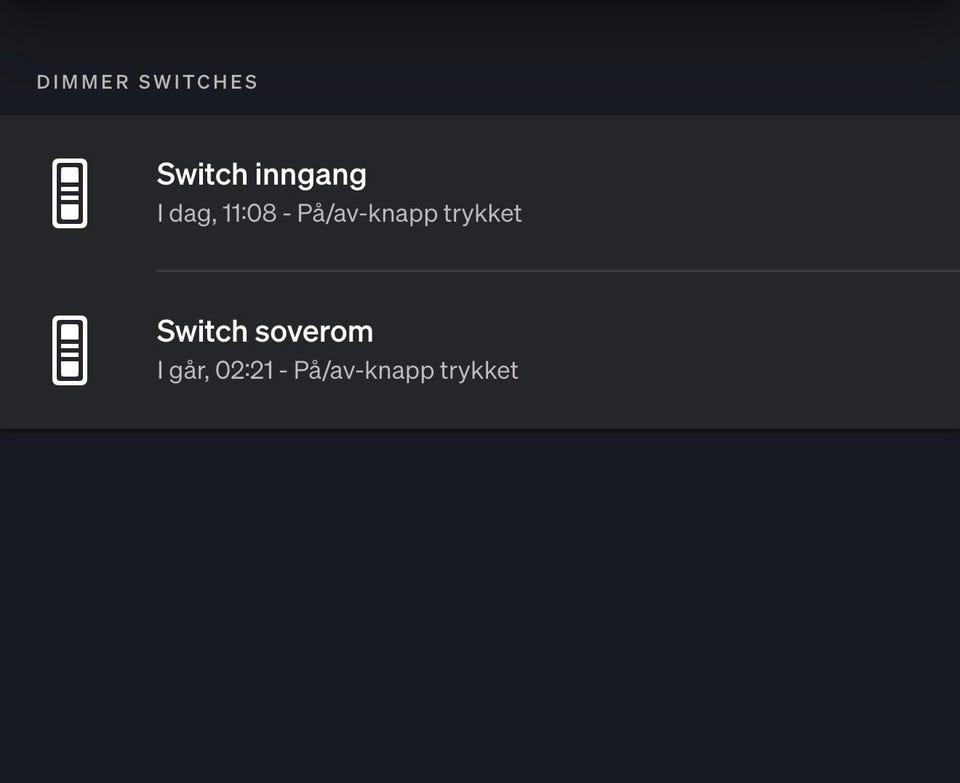
Task: Click the word "inngang" in the first title
Action: (x=311, y=176)
